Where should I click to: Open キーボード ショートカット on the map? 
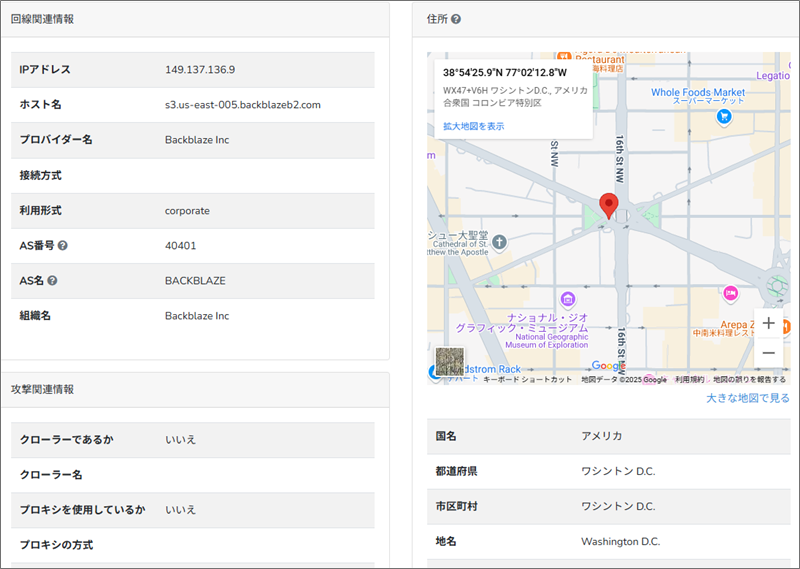click(x=528, y=379)
